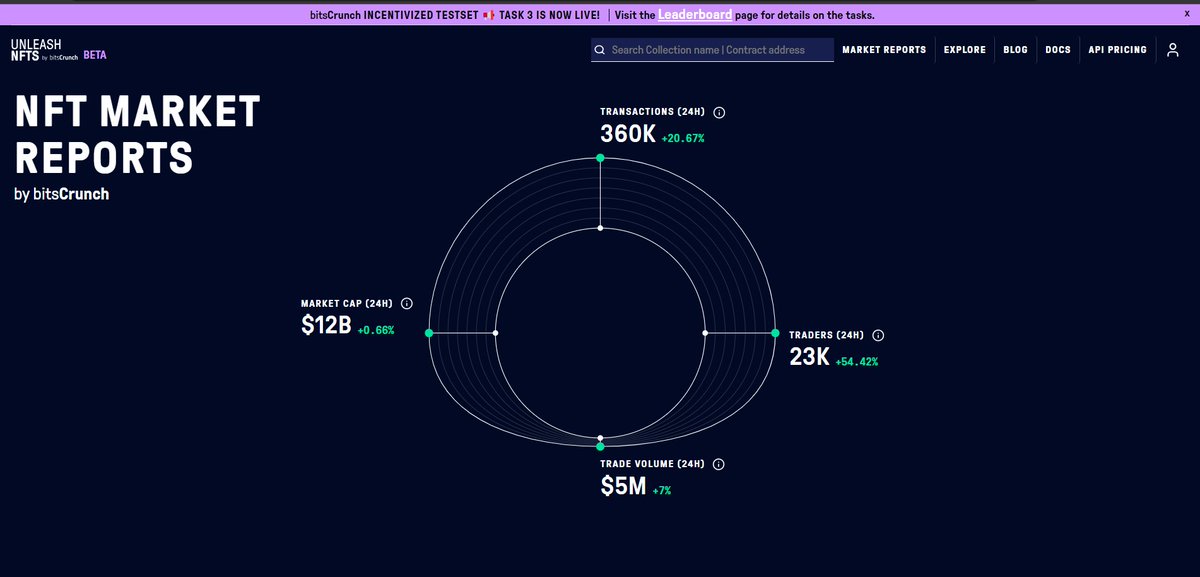Click the 360K transactions value
1200x577 pixels.
point(628,135)
